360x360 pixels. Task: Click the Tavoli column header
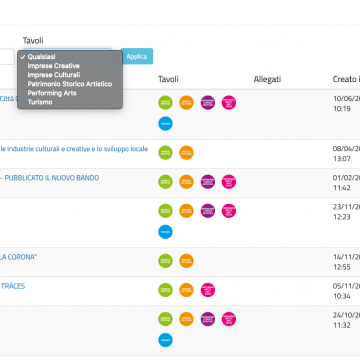click(x=168, y=79)
